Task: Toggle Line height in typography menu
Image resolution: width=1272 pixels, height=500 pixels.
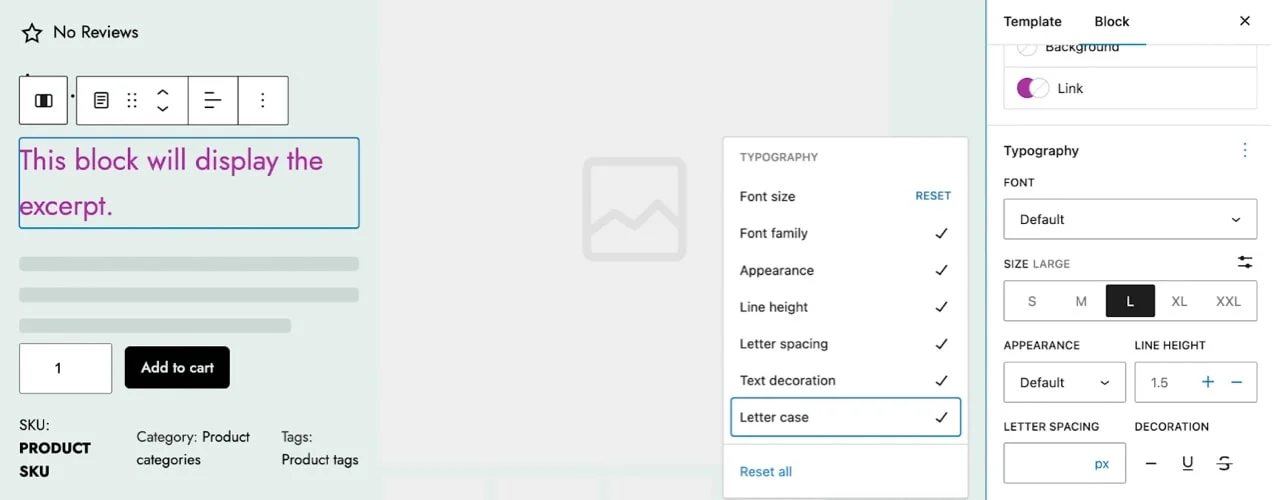Action: 845,307
